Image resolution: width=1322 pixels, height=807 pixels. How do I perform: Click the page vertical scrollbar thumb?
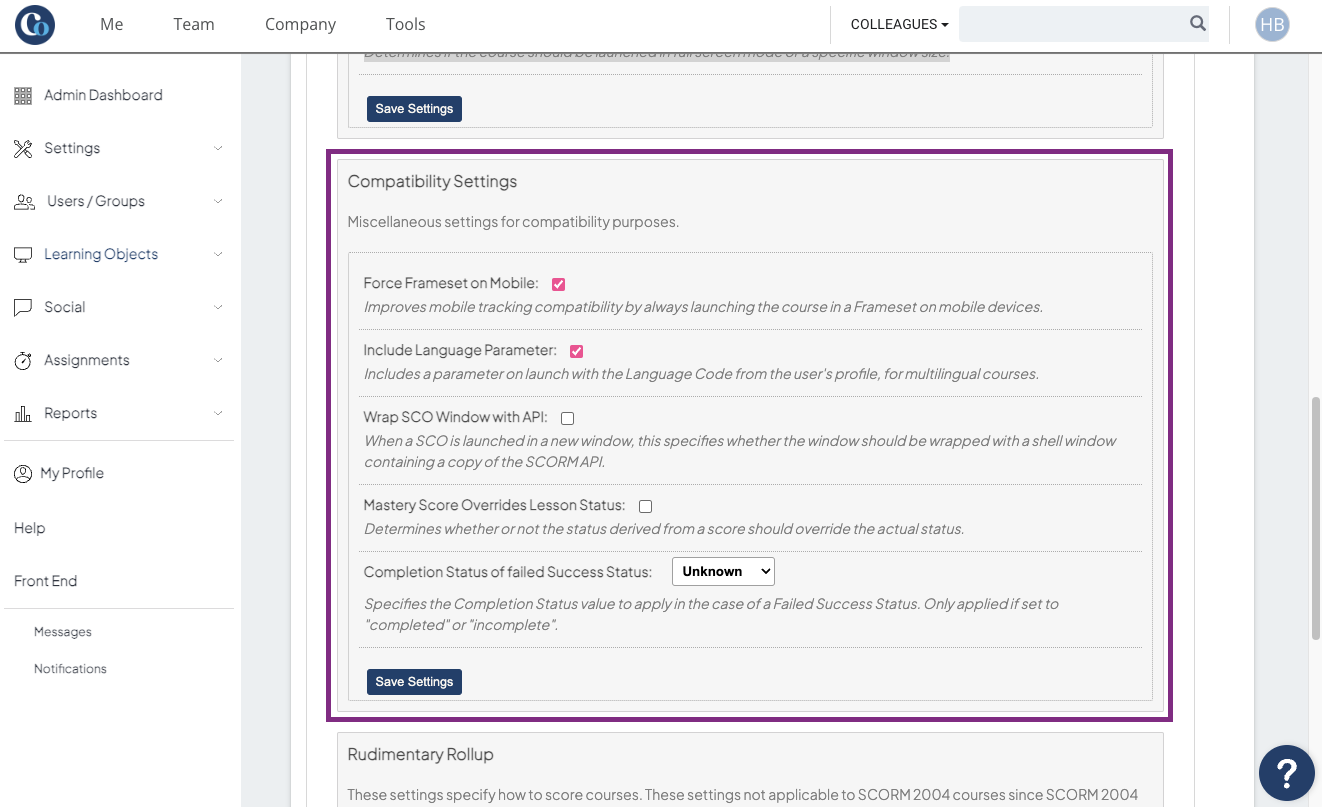(1316, 518)
